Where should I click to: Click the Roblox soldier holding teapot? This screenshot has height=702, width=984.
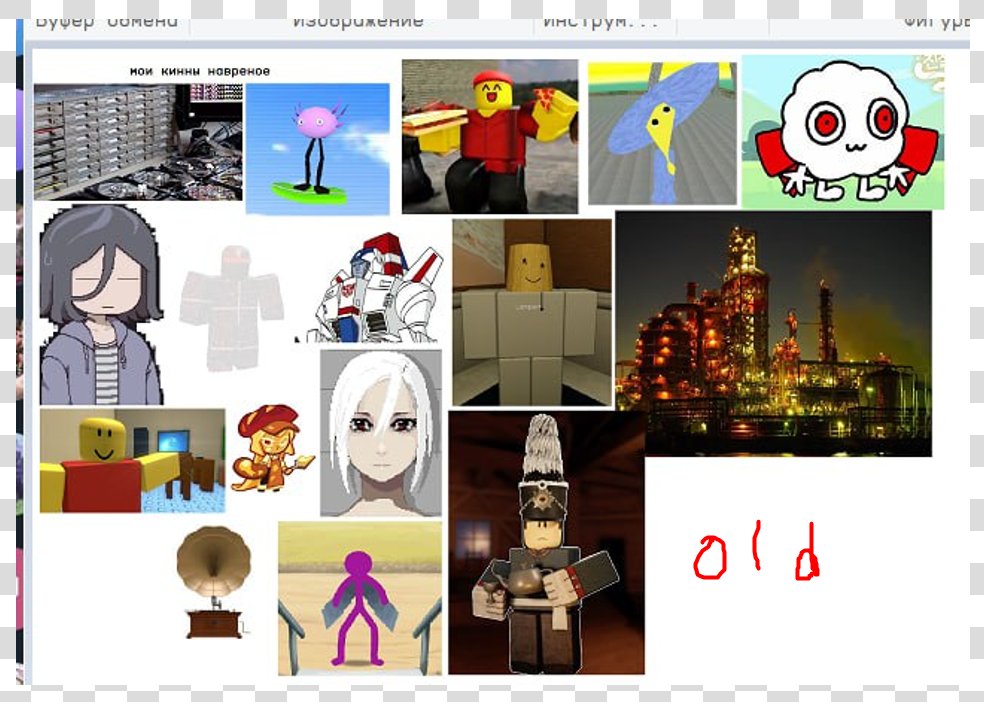click(x=546, y=543)
